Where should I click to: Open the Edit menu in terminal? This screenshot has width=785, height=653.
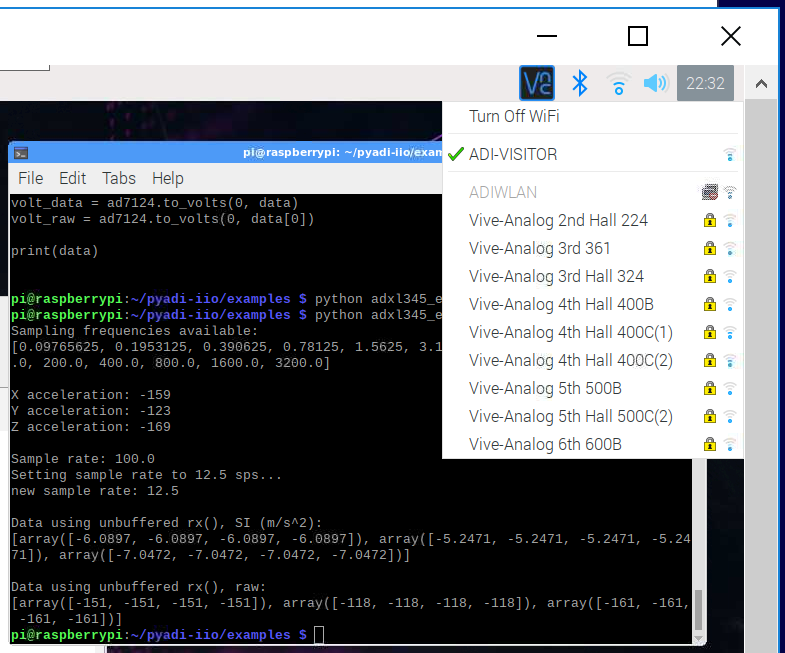pos(73,179)
